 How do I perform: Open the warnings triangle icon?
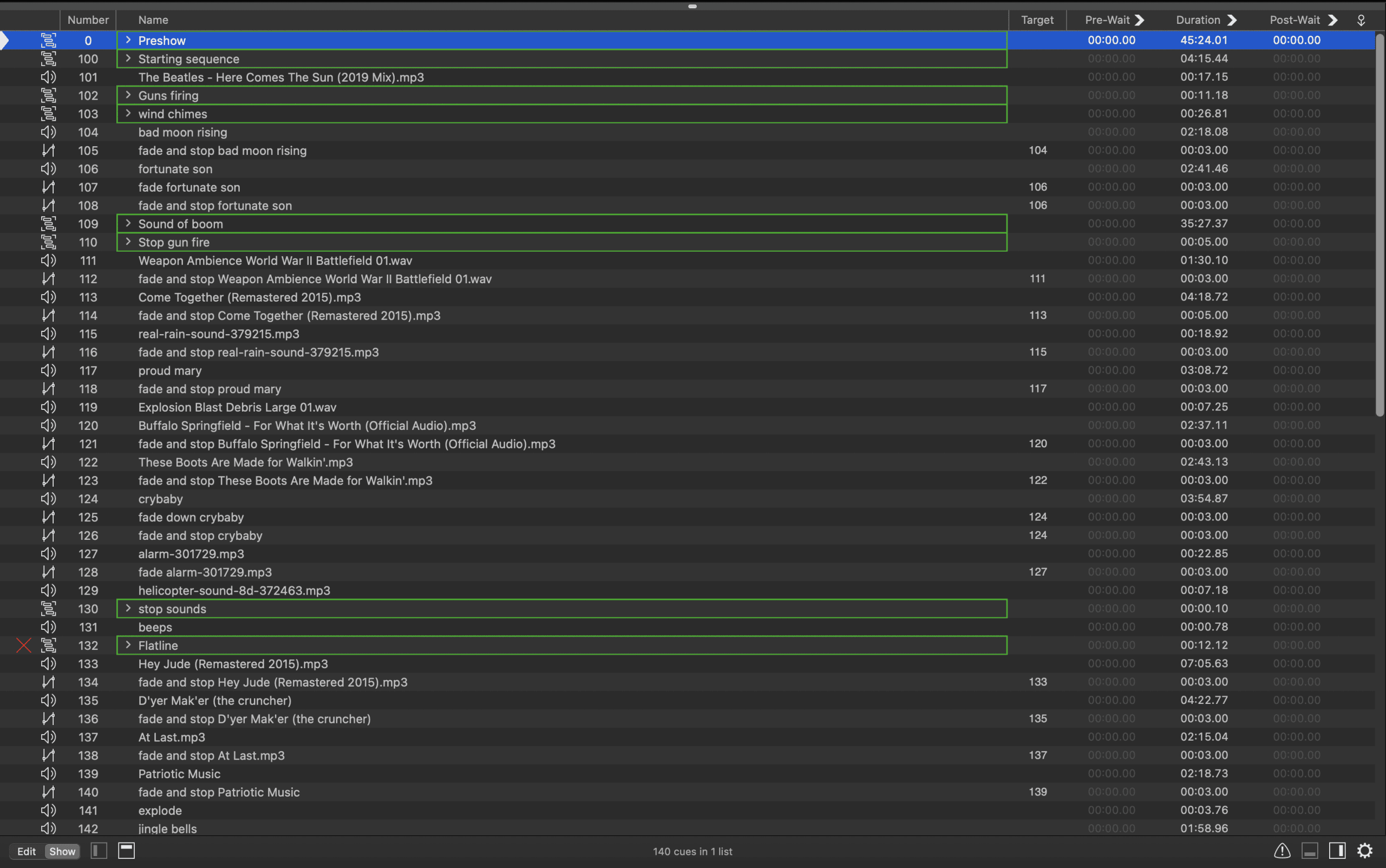(x=1282, y=850)
